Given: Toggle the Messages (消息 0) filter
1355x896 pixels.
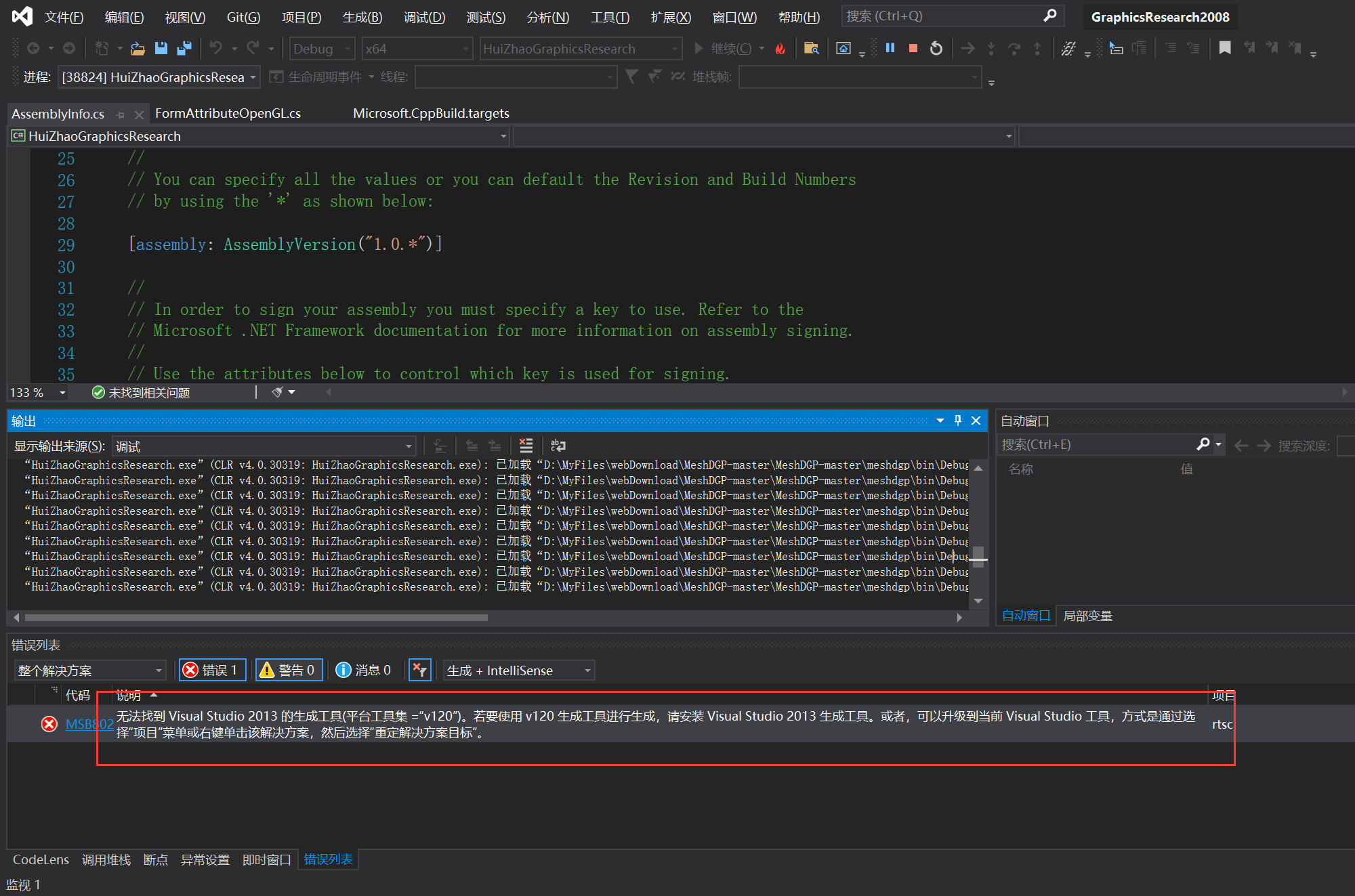Looking at the screenshot, I should tap(364, 670).
